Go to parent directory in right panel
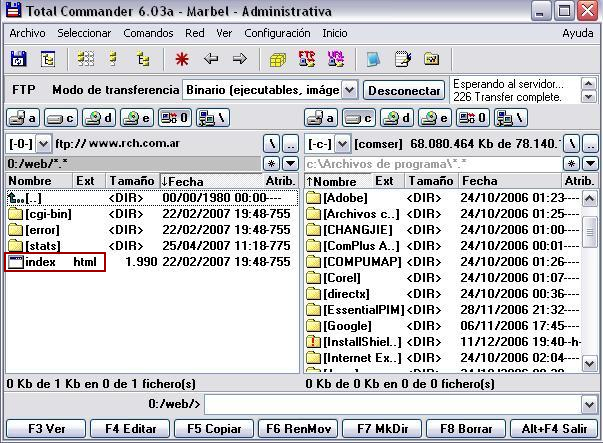Screen dimensions: 603x443 [591, 145]
